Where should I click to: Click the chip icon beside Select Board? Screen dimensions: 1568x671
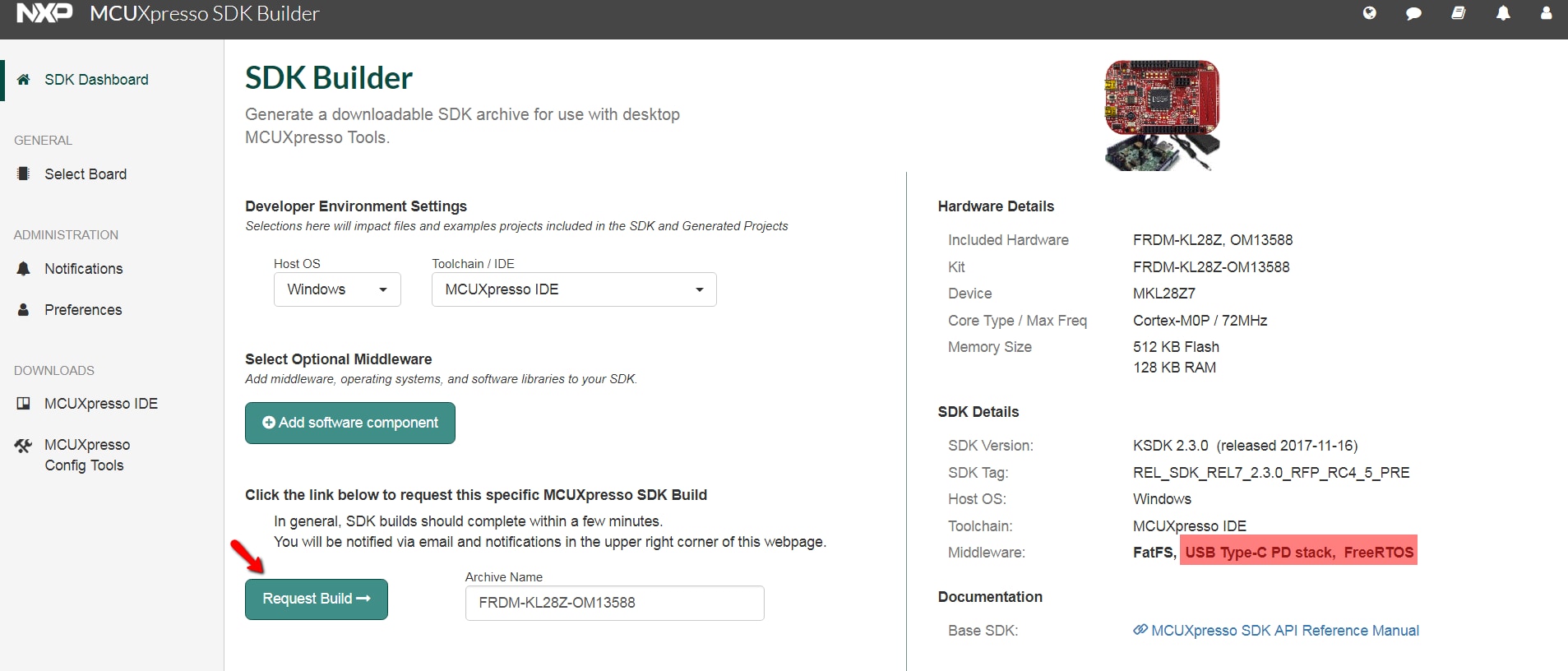24,174
